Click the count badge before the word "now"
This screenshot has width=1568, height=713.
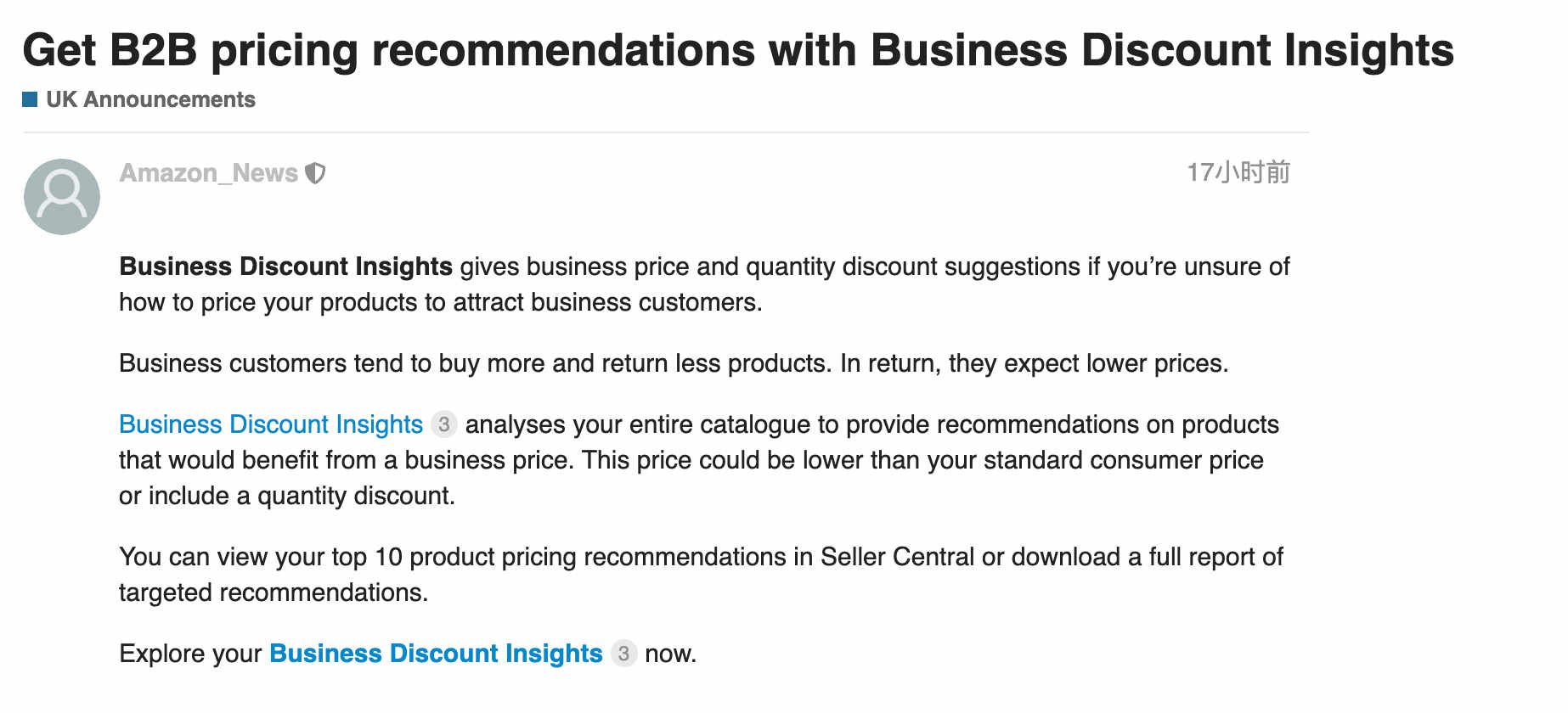click(624, 653)
